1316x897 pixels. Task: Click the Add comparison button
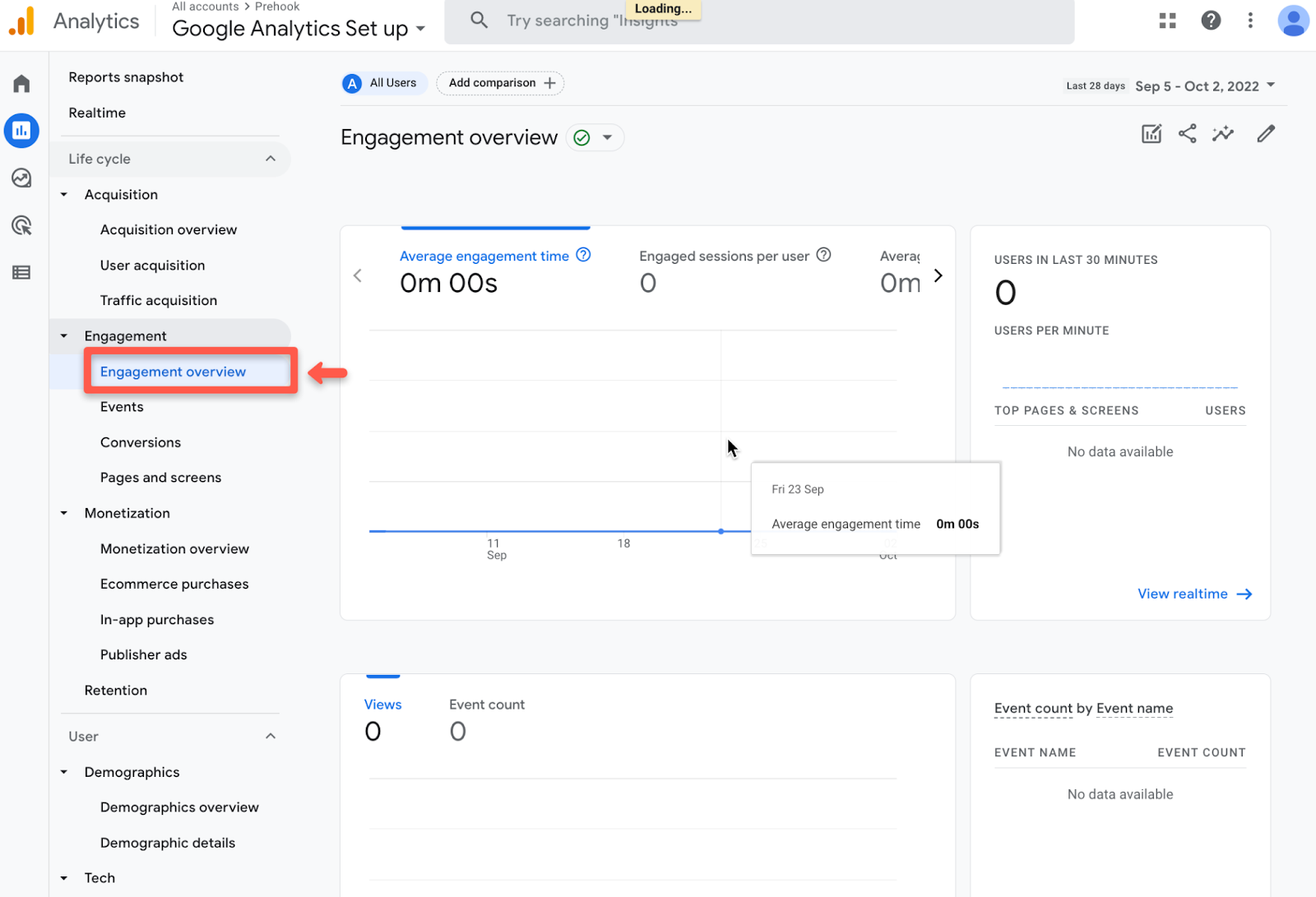(501, 83)
